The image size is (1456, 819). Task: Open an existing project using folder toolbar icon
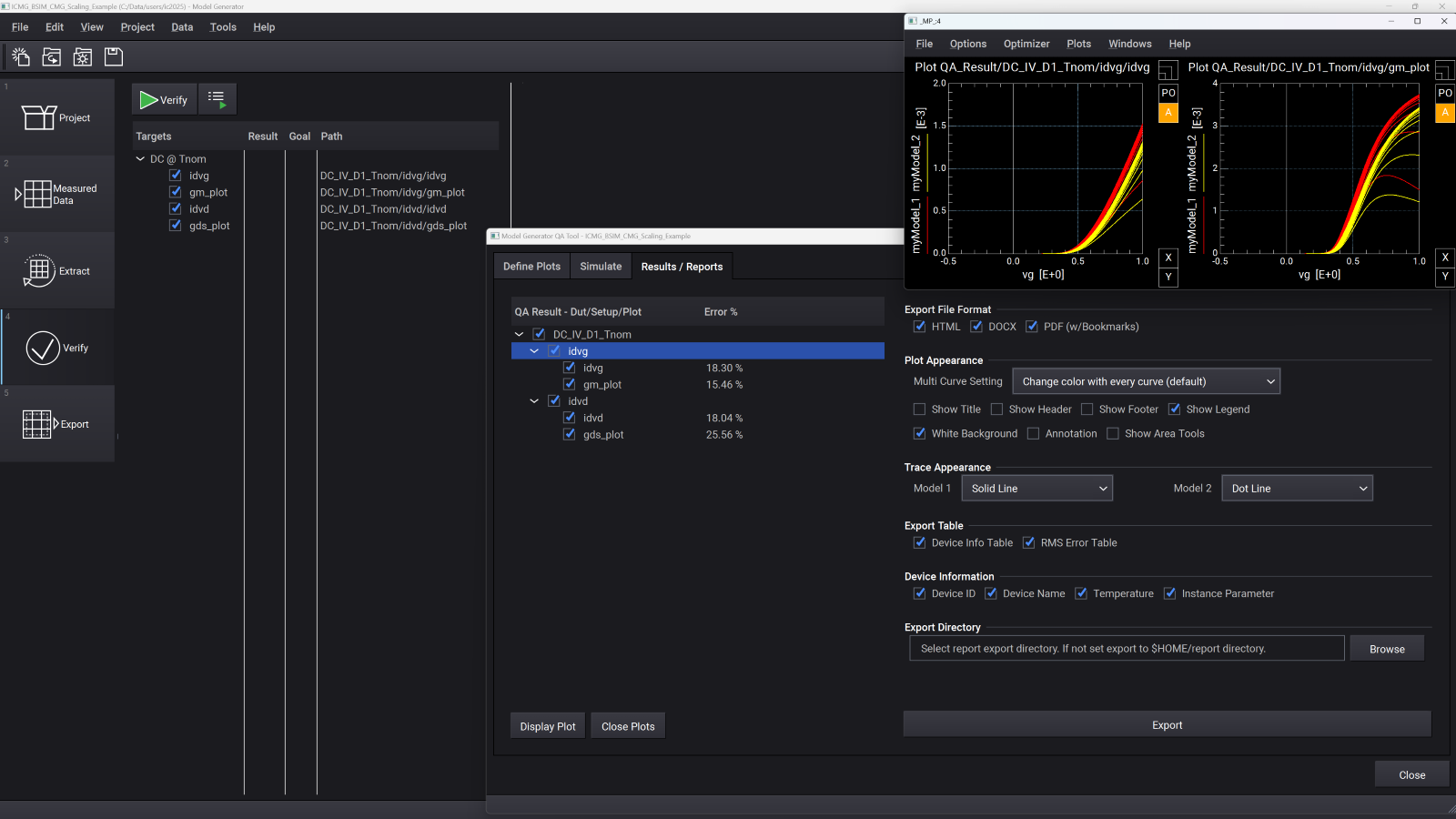[x=51, y=56]
